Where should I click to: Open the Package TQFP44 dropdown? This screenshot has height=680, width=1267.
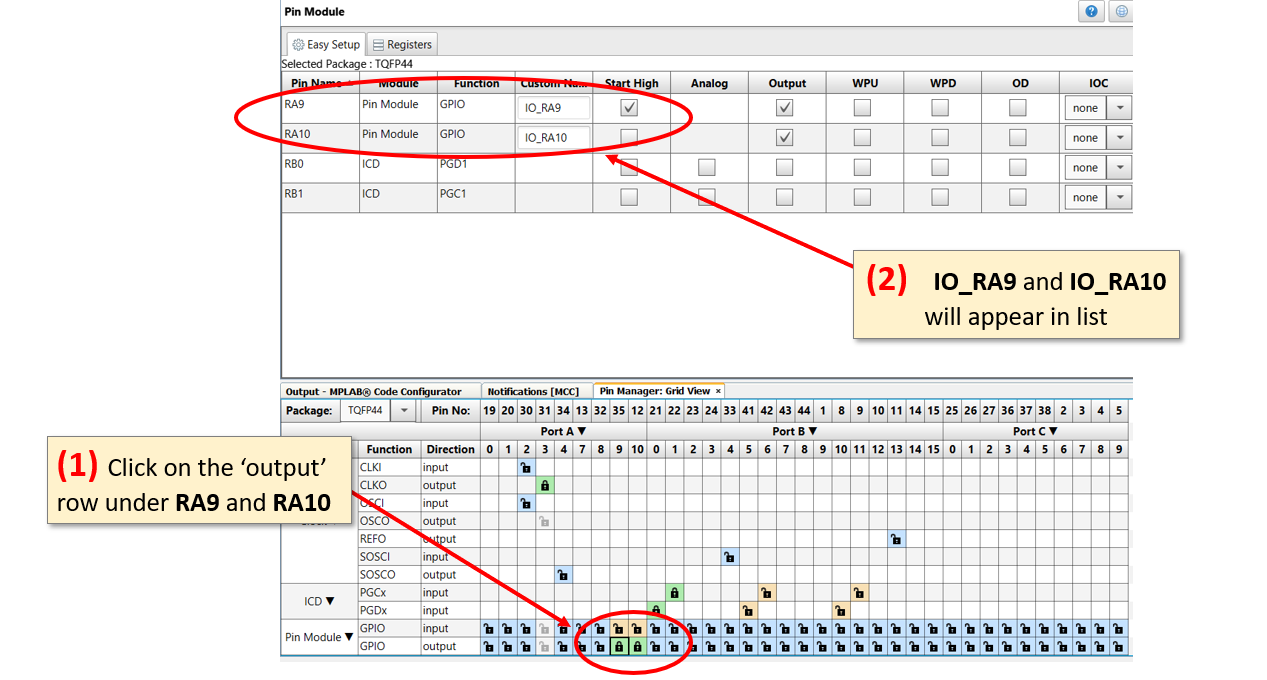(x=404, y=411)
